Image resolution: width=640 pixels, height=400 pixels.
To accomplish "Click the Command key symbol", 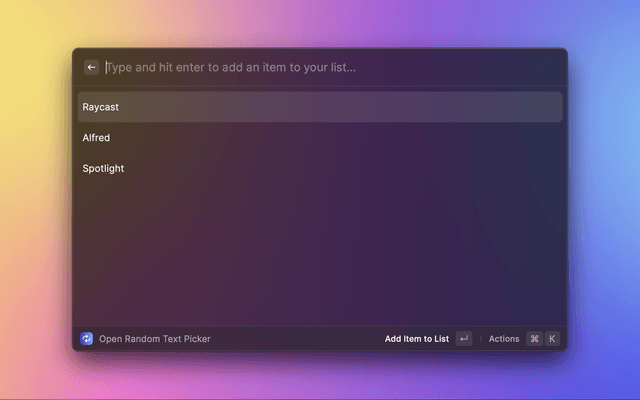I will (534, 339).
